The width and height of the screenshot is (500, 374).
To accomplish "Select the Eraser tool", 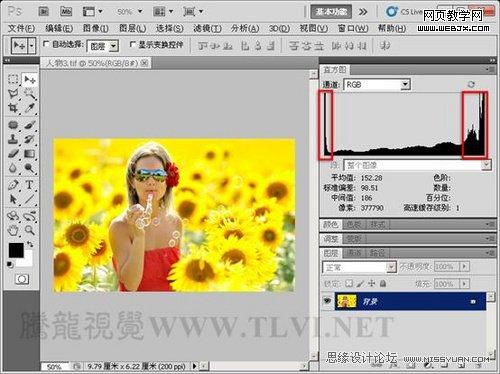I will pyautogui.click(x=13, y=153).
